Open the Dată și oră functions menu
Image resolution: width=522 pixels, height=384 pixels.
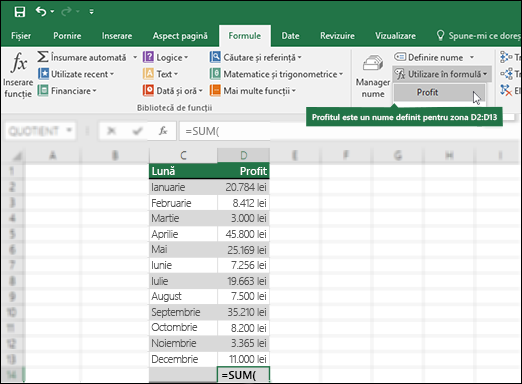[x=173, y=91]
